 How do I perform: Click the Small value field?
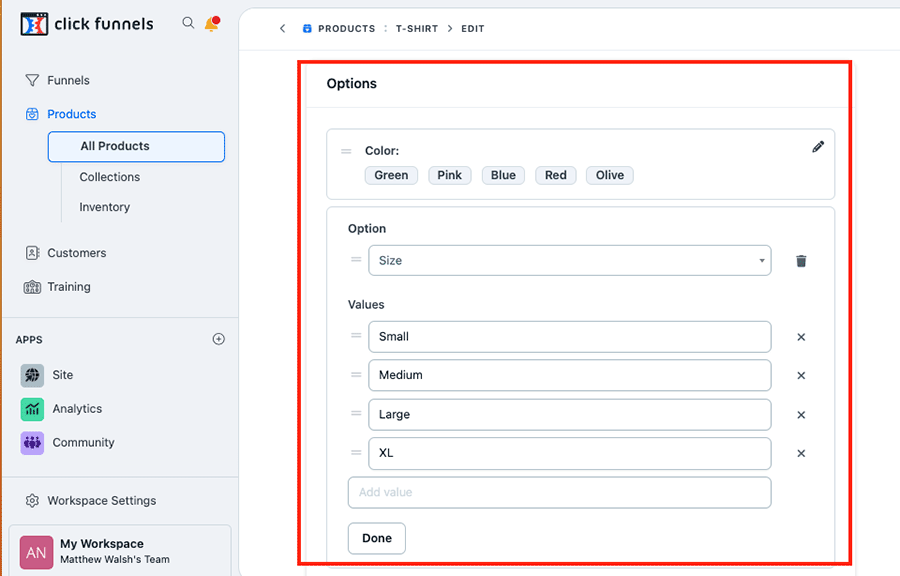coord(569,337)
